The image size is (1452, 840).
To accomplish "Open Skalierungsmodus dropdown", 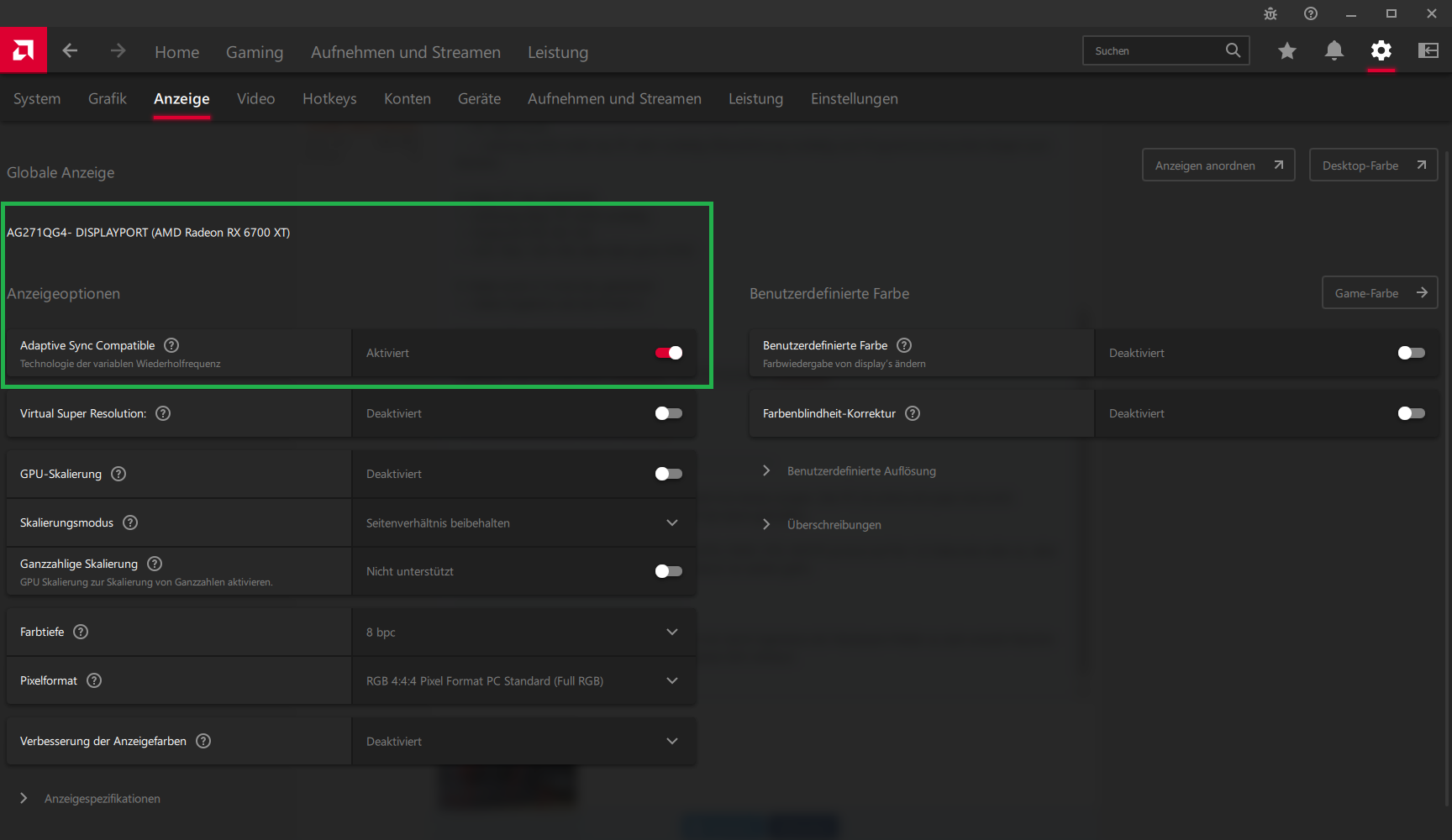I will pos(524,522).
